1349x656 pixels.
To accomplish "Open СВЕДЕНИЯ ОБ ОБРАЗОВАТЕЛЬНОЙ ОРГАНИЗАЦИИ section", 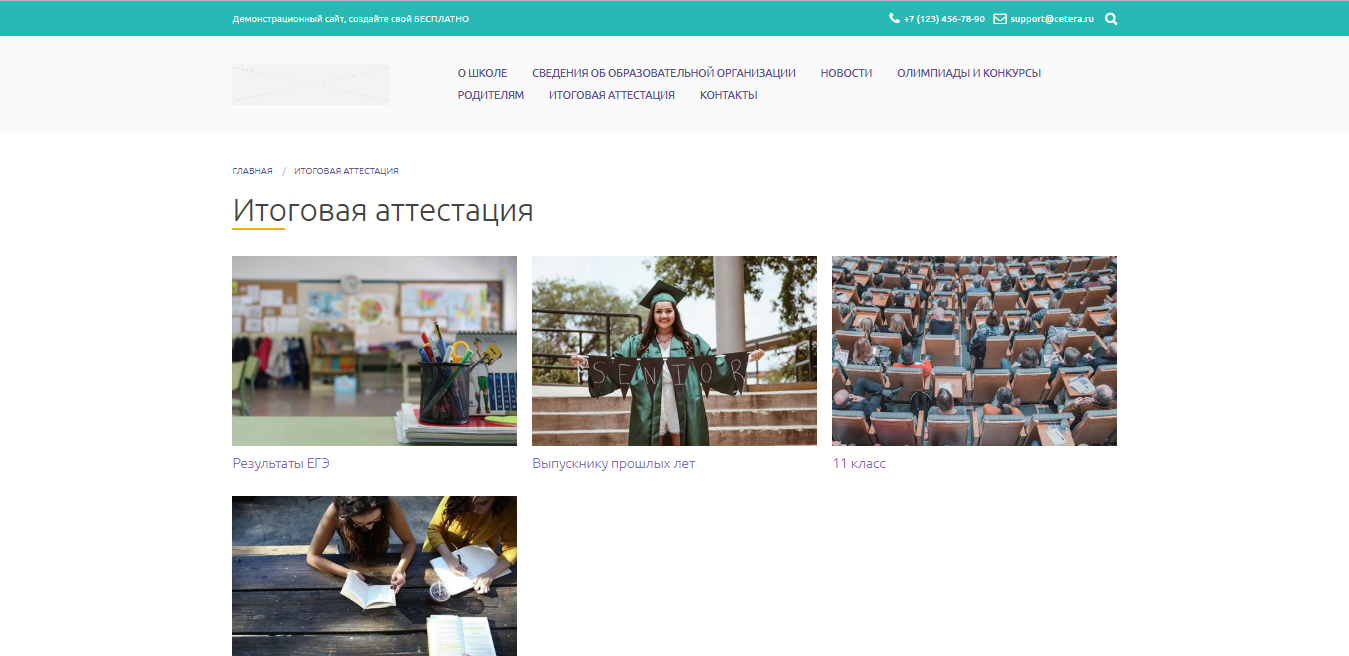I will coord(664,72).
